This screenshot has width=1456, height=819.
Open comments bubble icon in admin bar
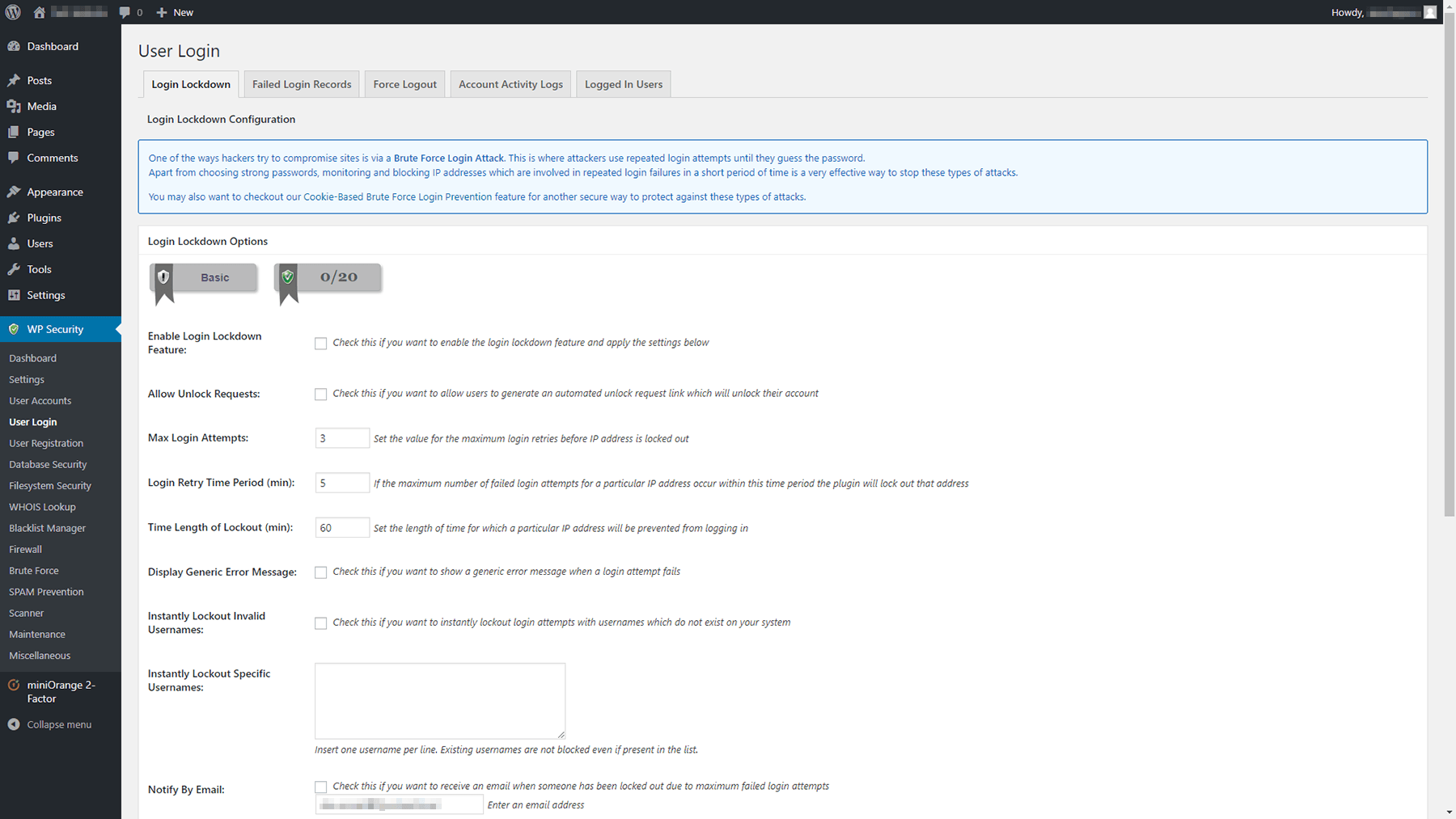(124, 12)
